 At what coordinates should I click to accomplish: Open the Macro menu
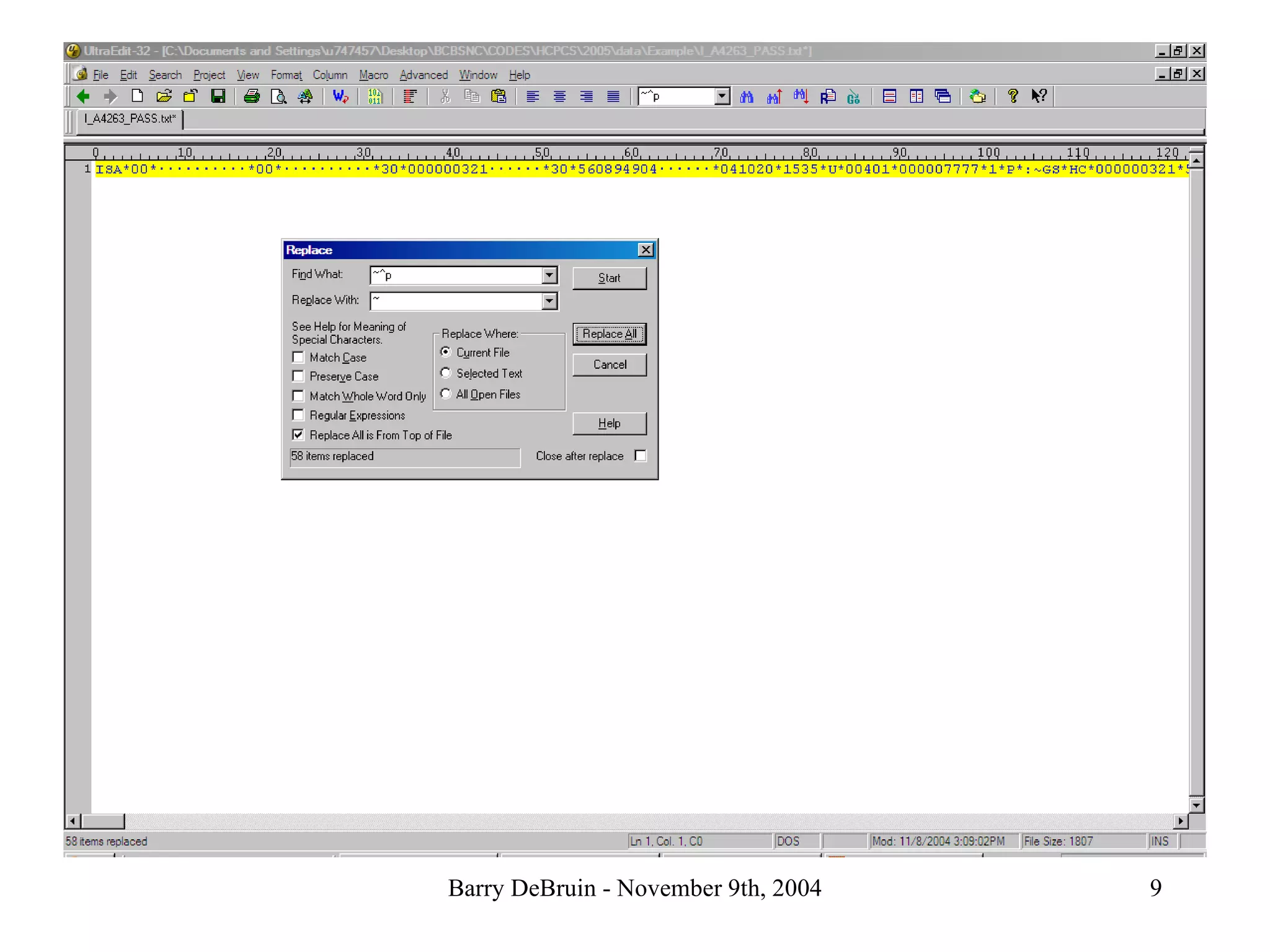coord(373,75)
